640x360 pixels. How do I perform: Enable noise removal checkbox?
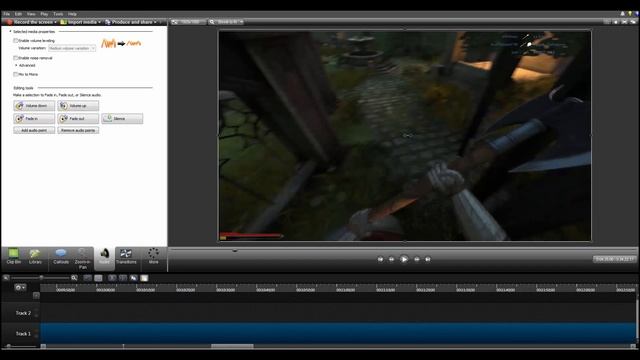(16, 58)
